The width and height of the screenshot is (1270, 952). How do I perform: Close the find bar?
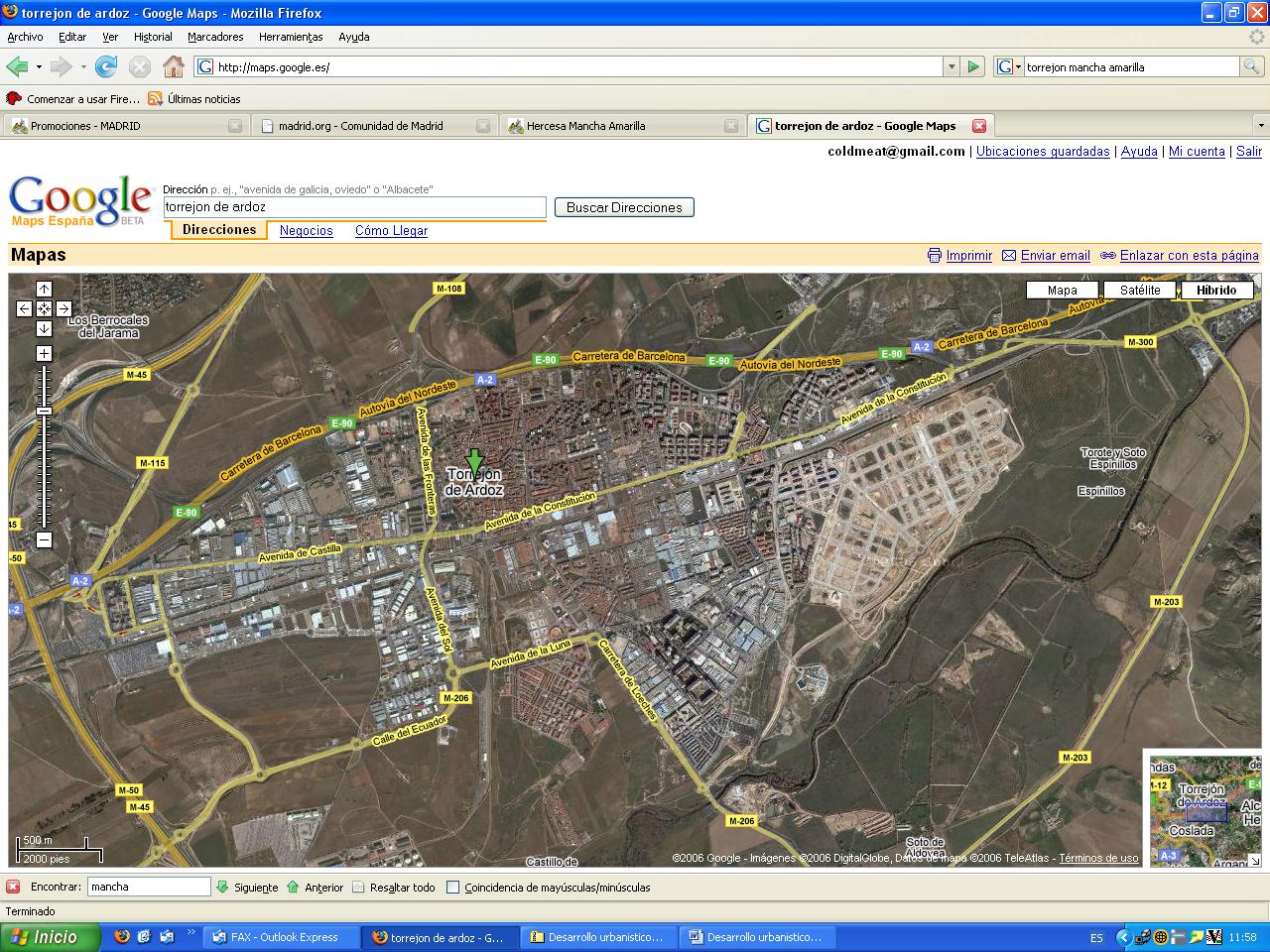13,887
